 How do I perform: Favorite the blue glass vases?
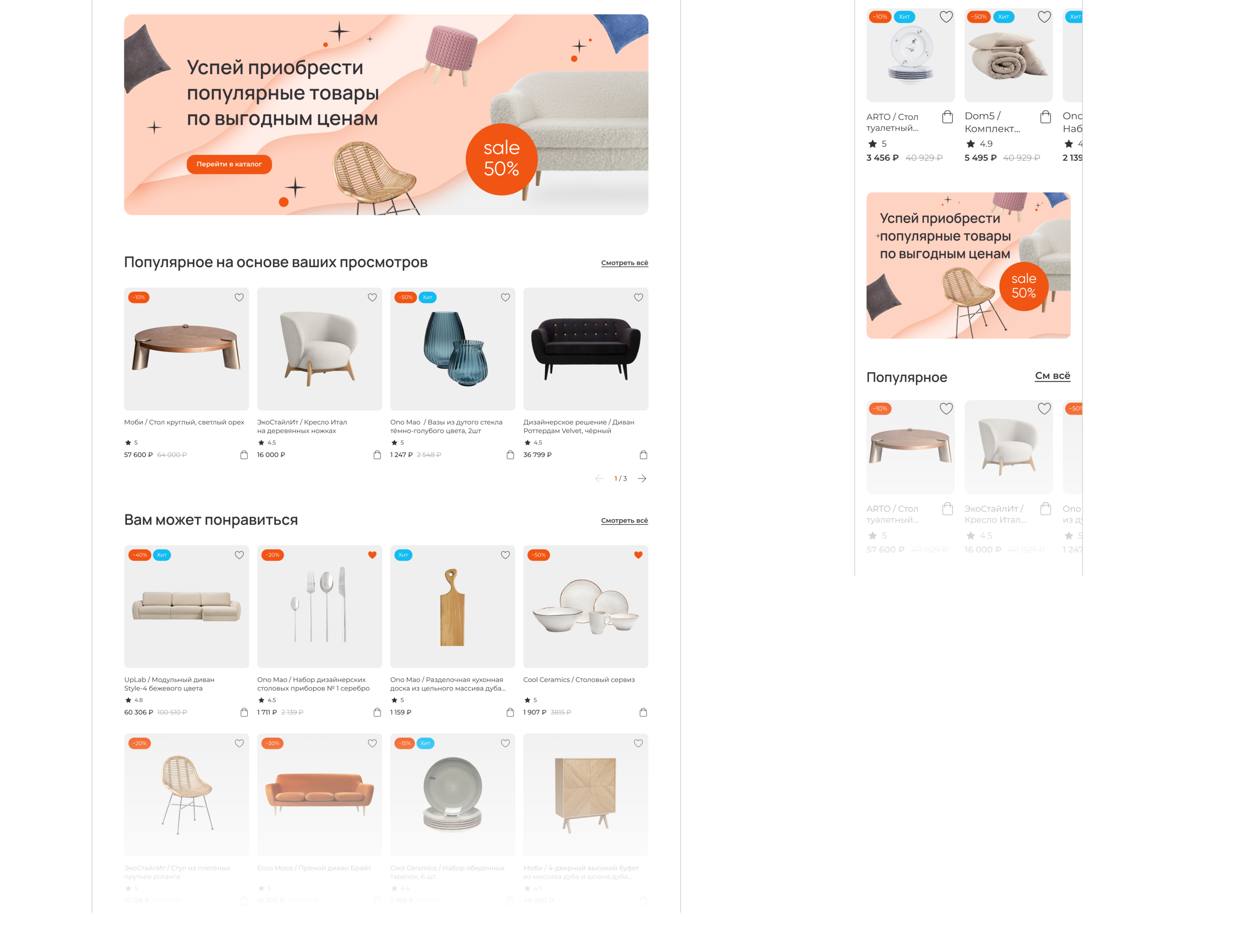[505, 297]
